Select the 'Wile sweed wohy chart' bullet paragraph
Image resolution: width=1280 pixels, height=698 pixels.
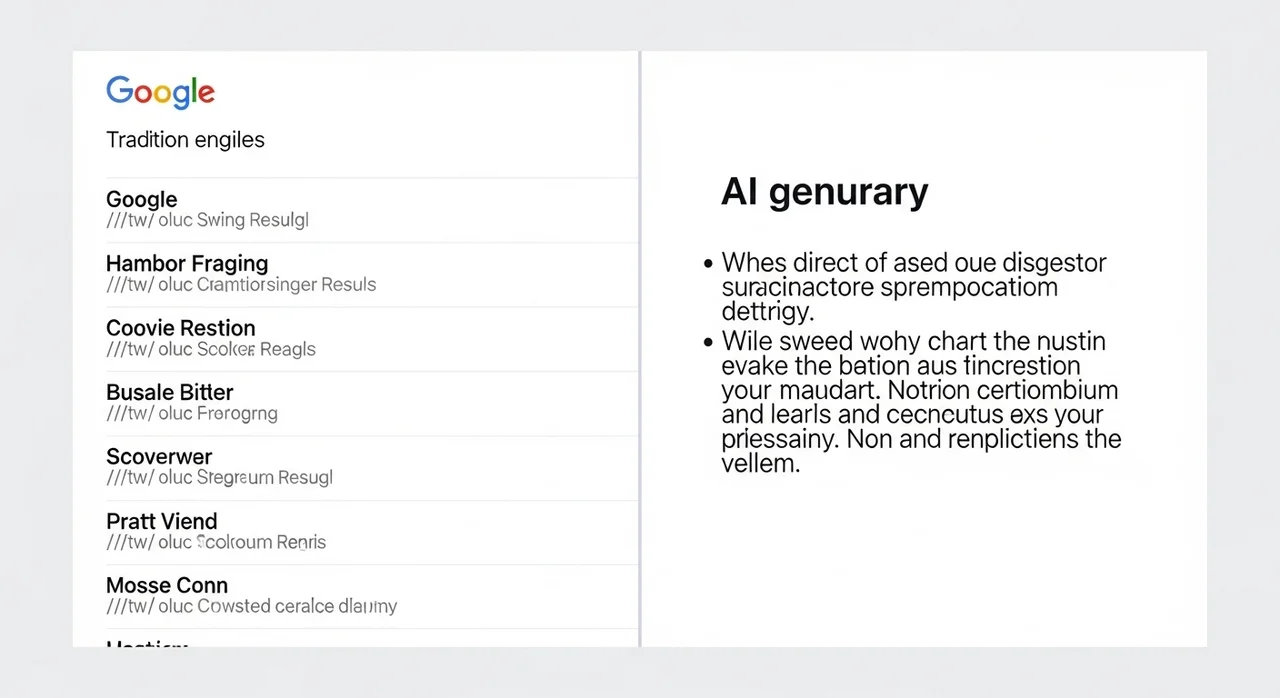(920, 402)
